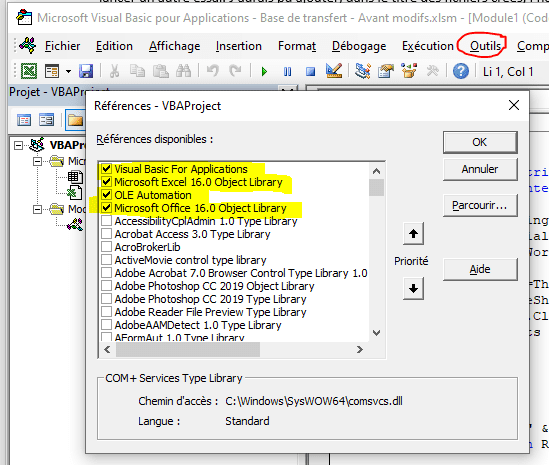
Task: Click the OK button in Références dialog
Action: coord(480,142)
